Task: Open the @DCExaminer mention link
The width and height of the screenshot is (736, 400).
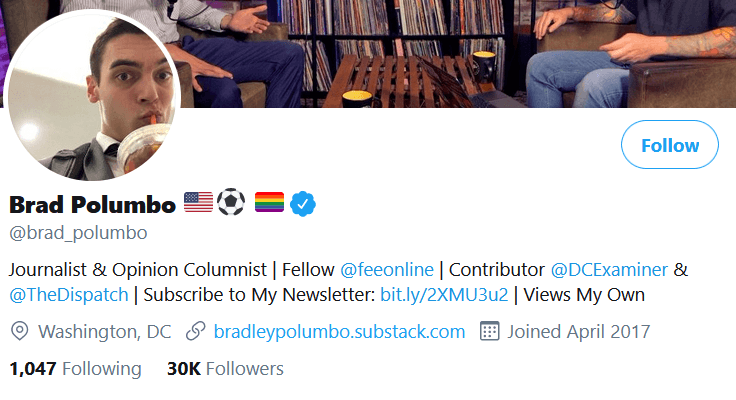Action: pyautogui.click(x=607, y=270)
